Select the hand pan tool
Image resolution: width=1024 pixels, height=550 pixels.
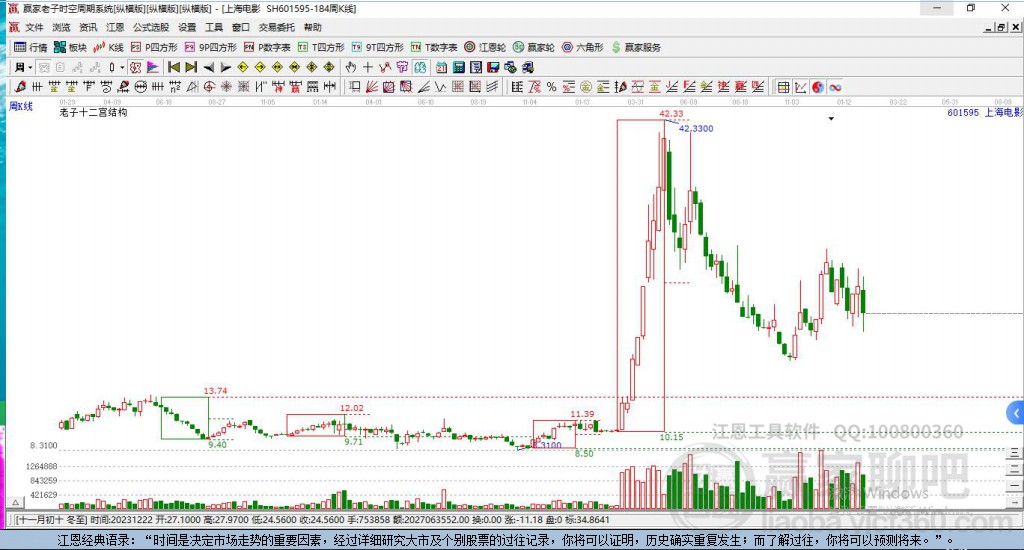(x=351, y=67)
